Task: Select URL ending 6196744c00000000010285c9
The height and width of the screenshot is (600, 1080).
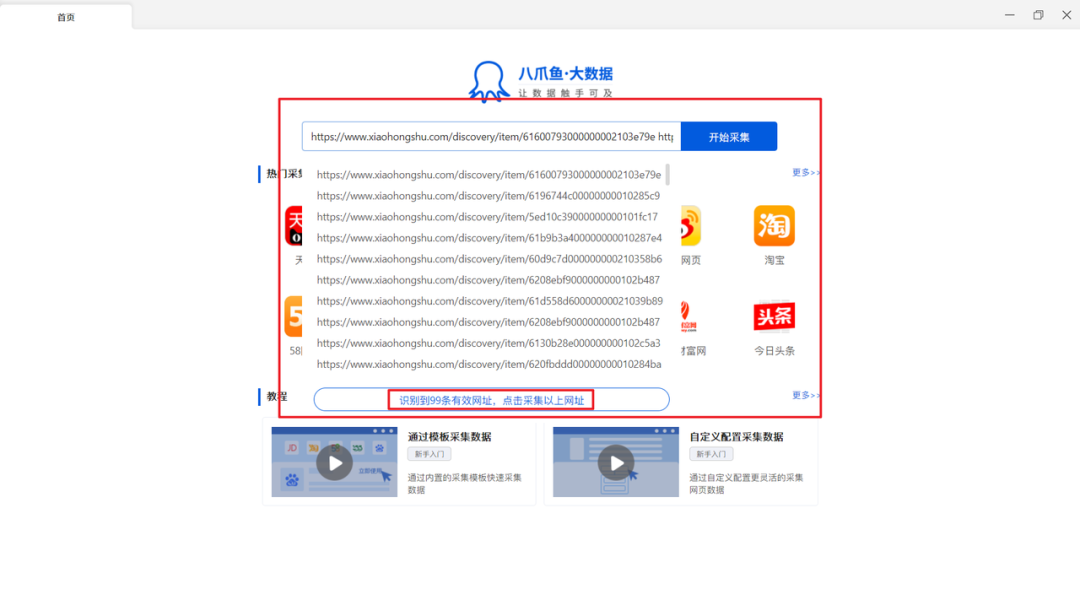Action: [488, 196]
